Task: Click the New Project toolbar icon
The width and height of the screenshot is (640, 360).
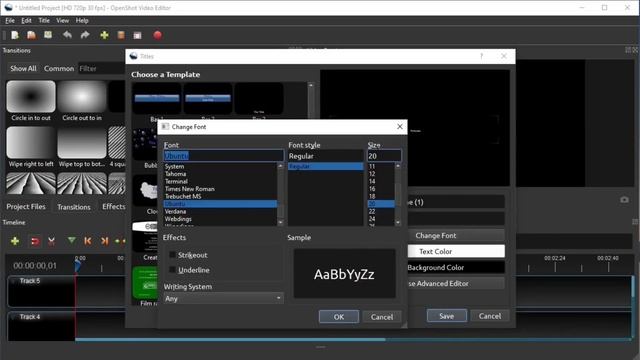Action: (15, 36)
